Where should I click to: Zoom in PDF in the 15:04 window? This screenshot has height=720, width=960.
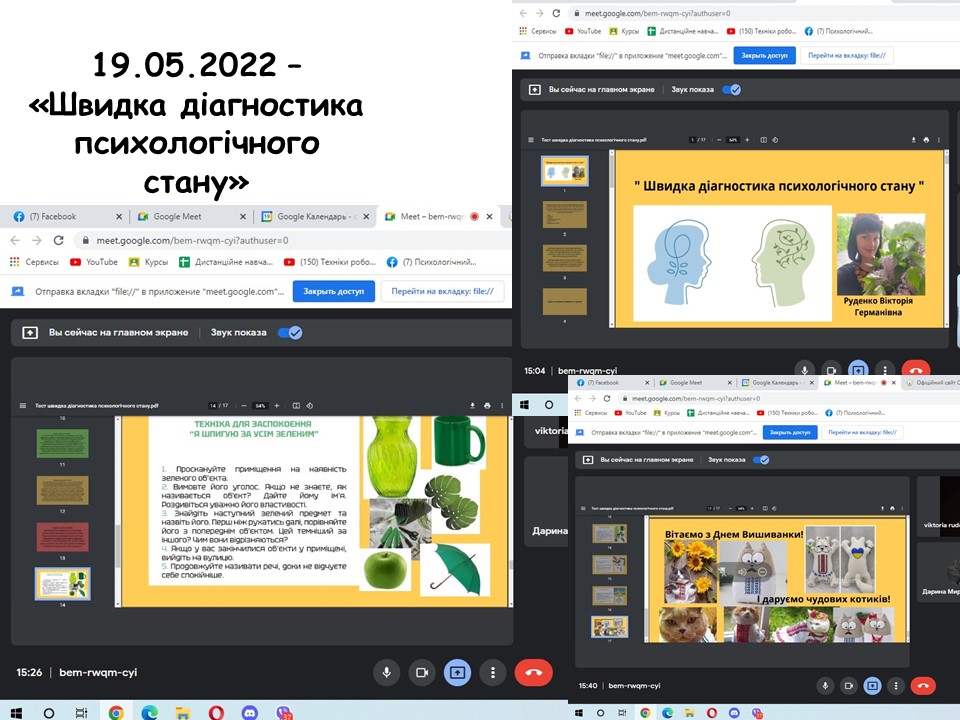point(747,140)
